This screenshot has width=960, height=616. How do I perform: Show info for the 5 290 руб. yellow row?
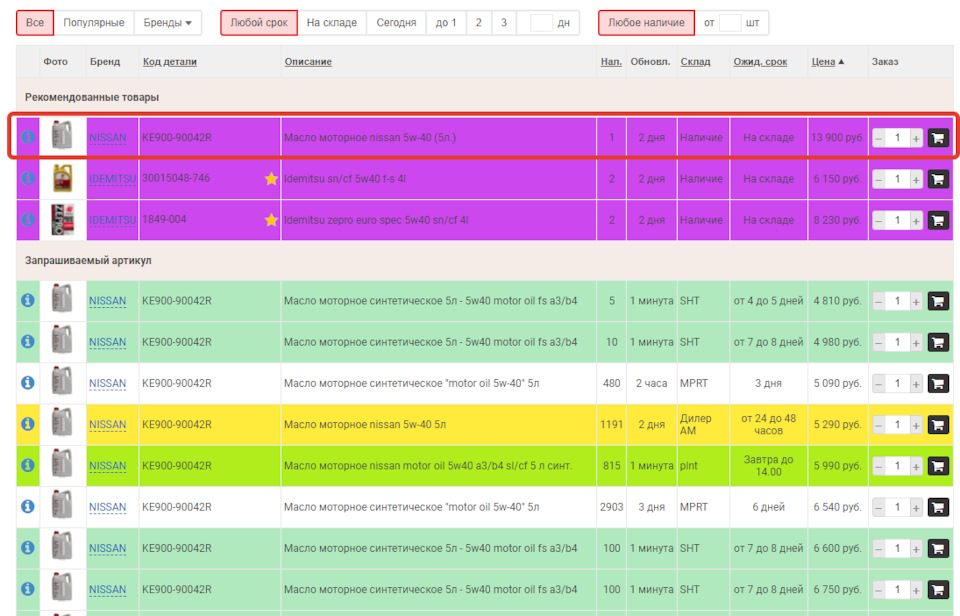click(x=28, y=424)
